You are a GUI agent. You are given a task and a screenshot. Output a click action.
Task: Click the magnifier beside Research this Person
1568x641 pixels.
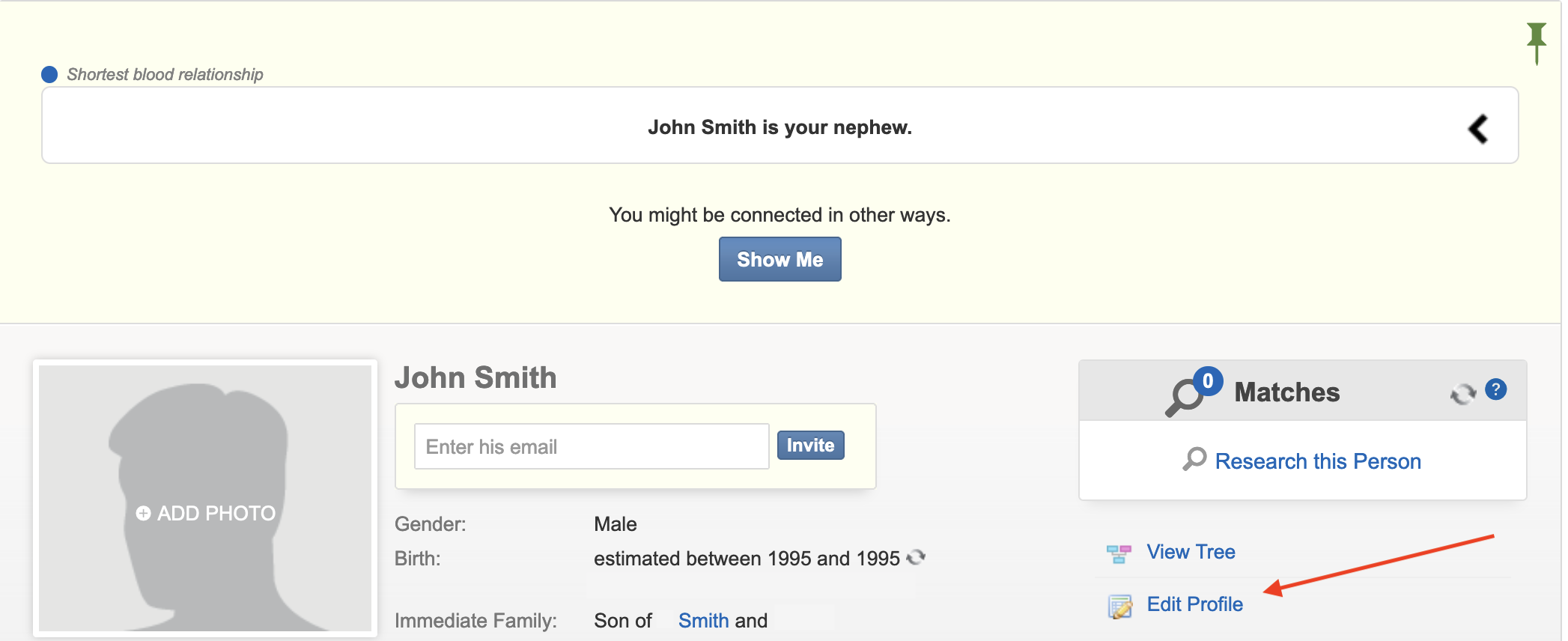click(x=1194, y=458)
